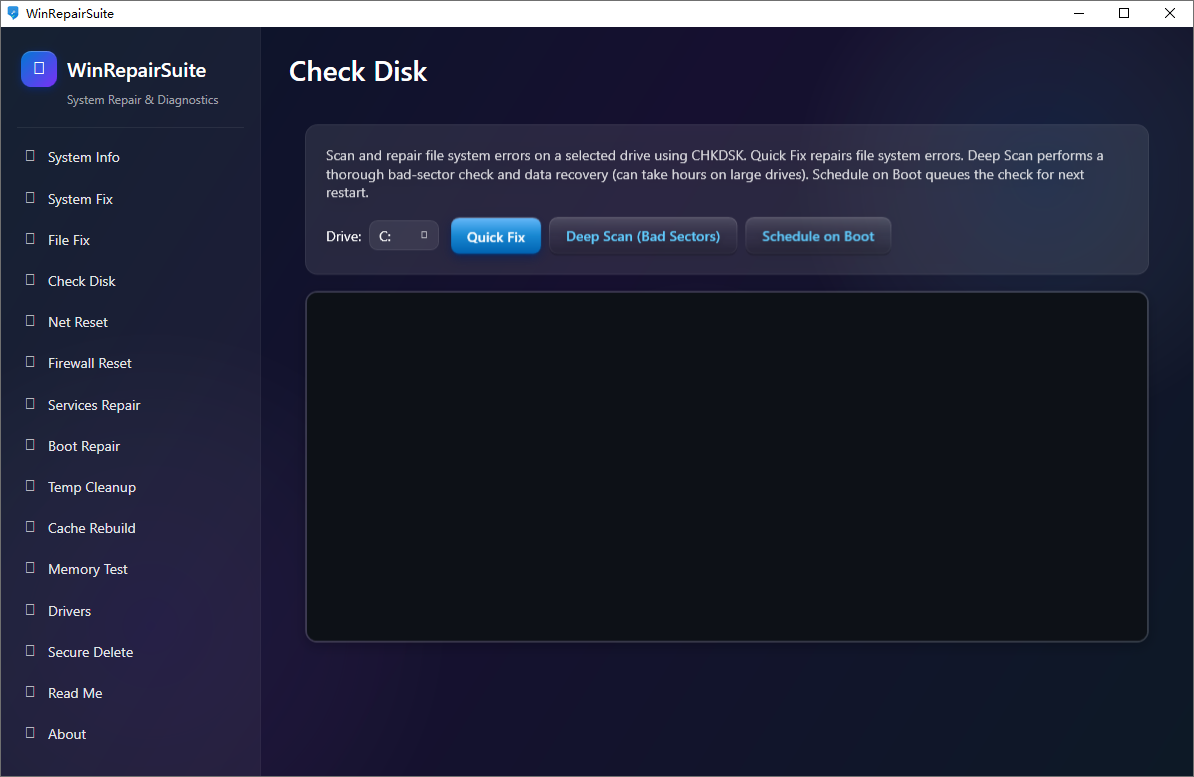This screenshot has width=1194, height=777.
Task: Open the Temp Cleanup tool
Action: 130,488
